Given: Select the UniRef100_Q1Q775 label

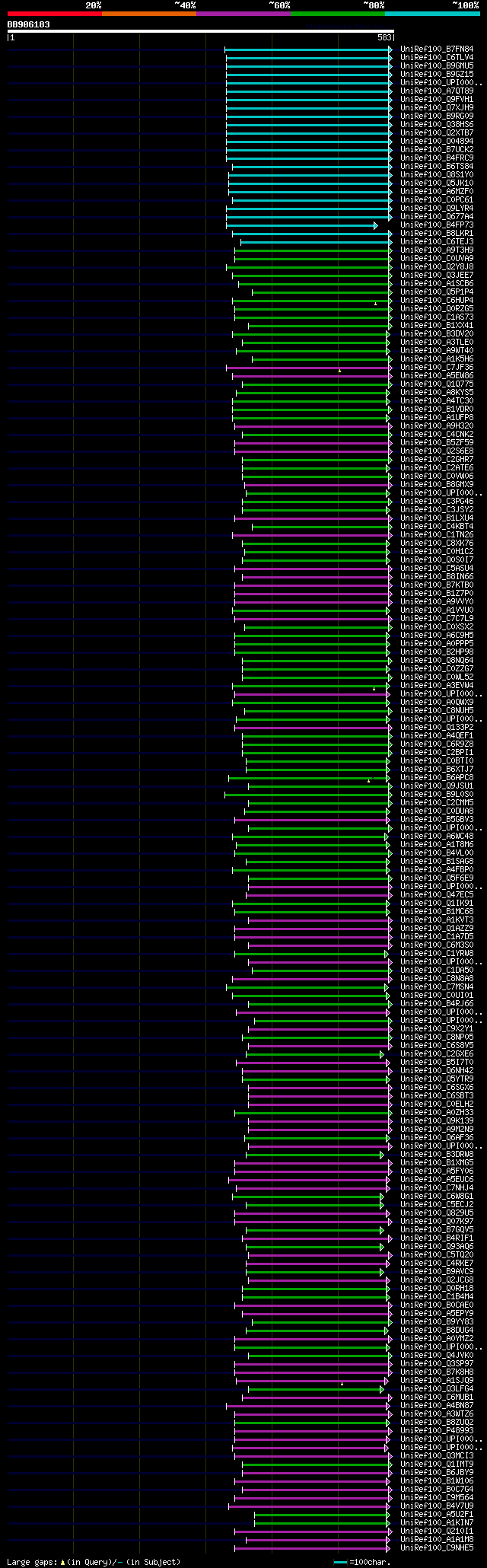Looking at the screenshot, I should tap(437, 384).
